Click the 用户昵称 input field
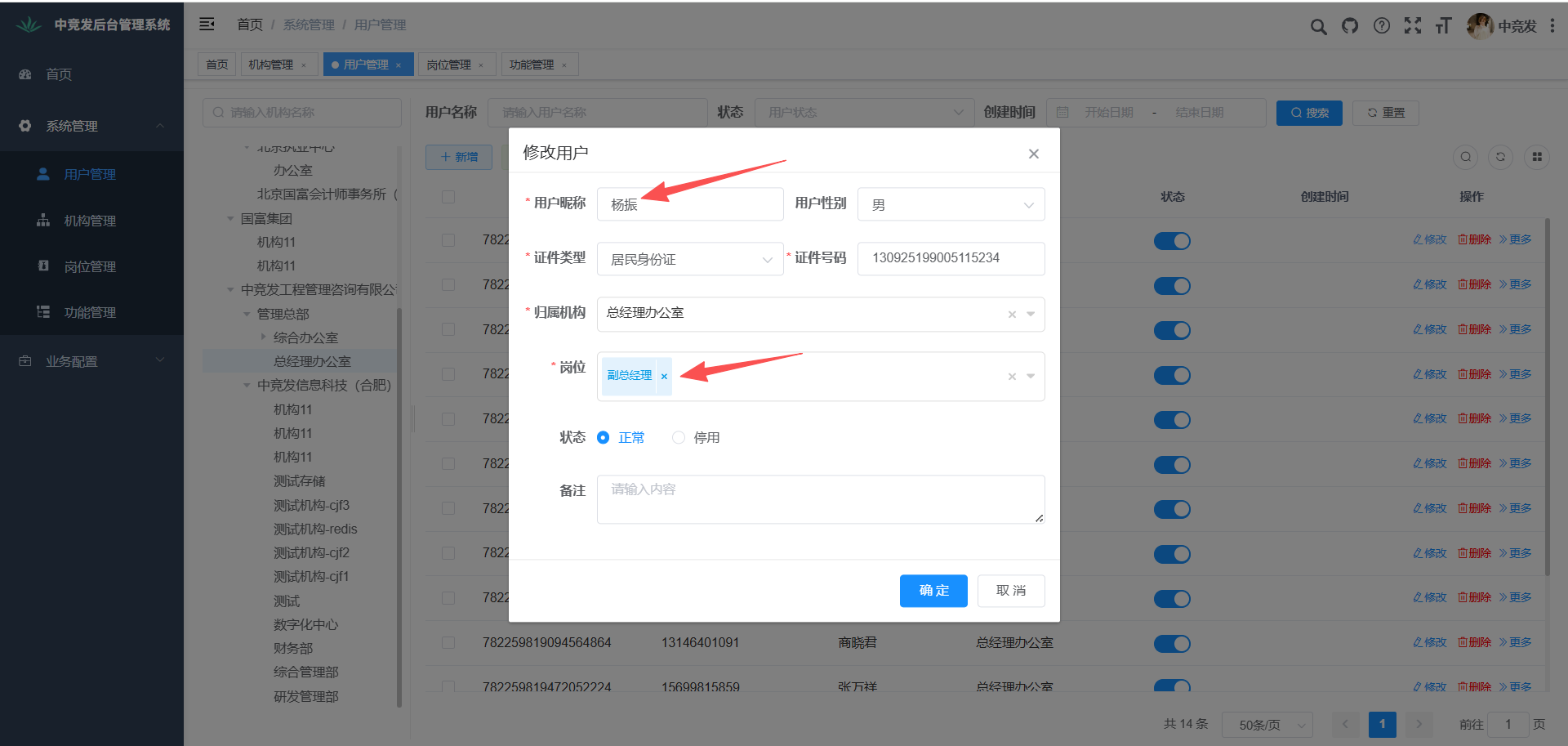 [x=690, y=204]
